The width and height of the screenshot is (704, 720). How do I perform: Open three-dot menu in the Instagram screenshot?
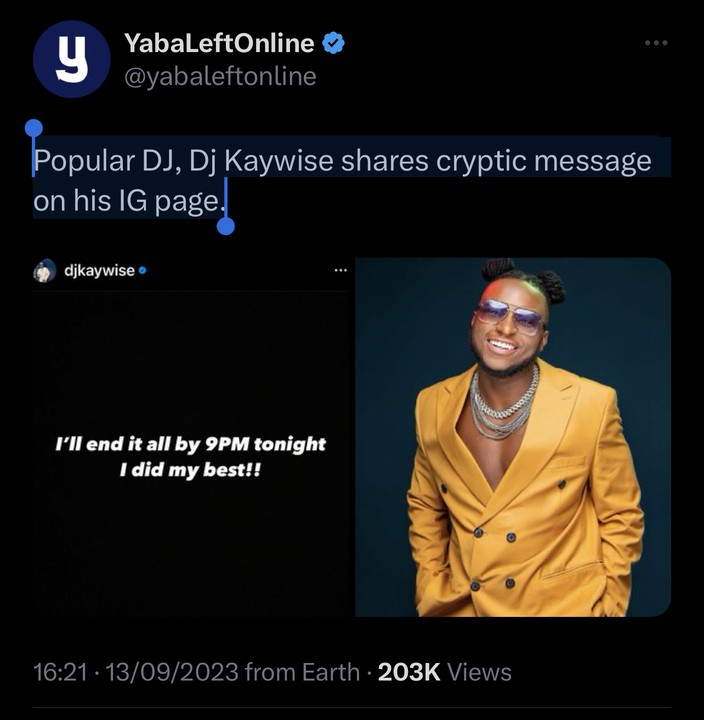click(x=341, y=270)
